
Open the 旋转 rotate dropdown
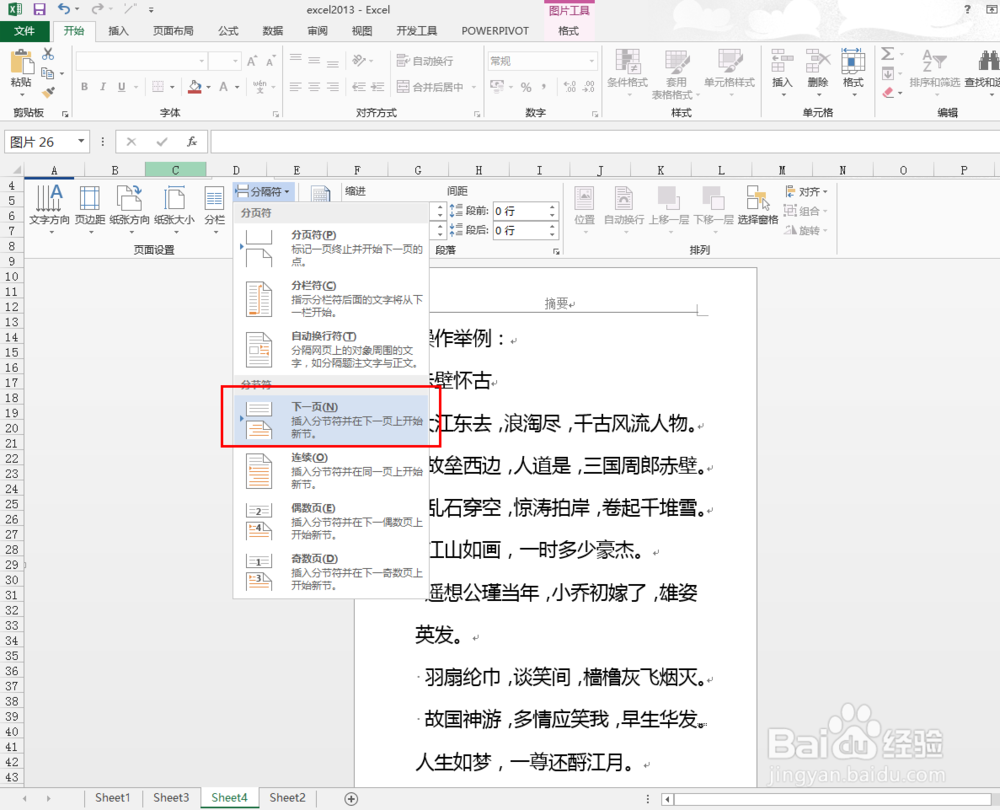tap(807, 230)
